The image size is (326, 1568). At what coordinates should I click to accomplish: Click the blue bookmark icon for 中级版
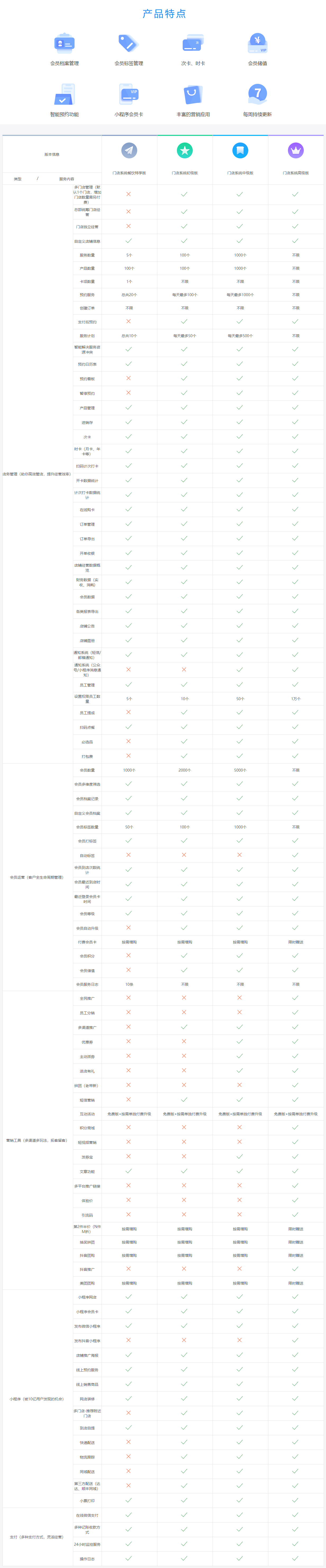240,150
